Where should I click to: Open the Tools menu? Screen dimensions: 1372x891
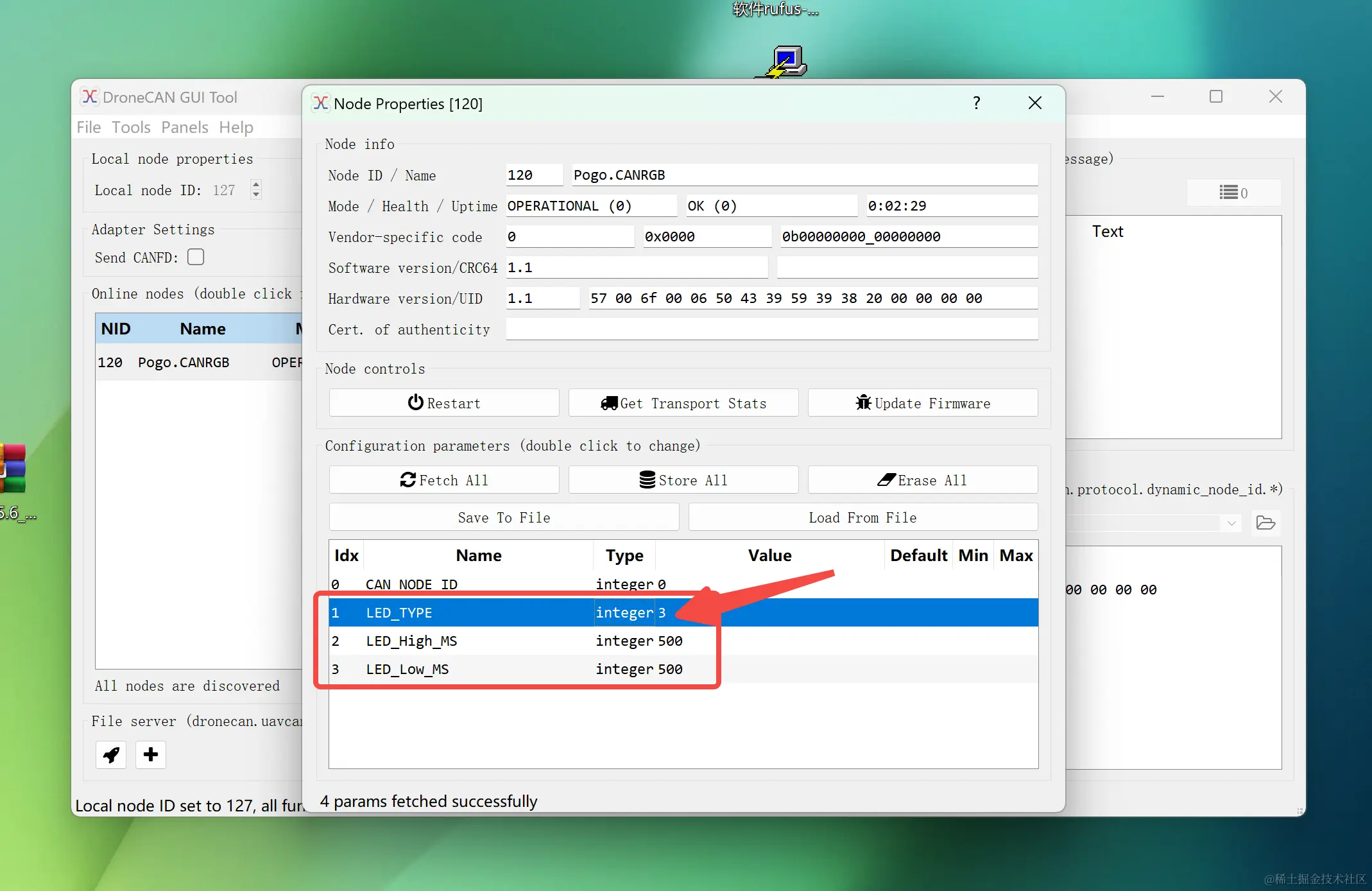(131, 127)
